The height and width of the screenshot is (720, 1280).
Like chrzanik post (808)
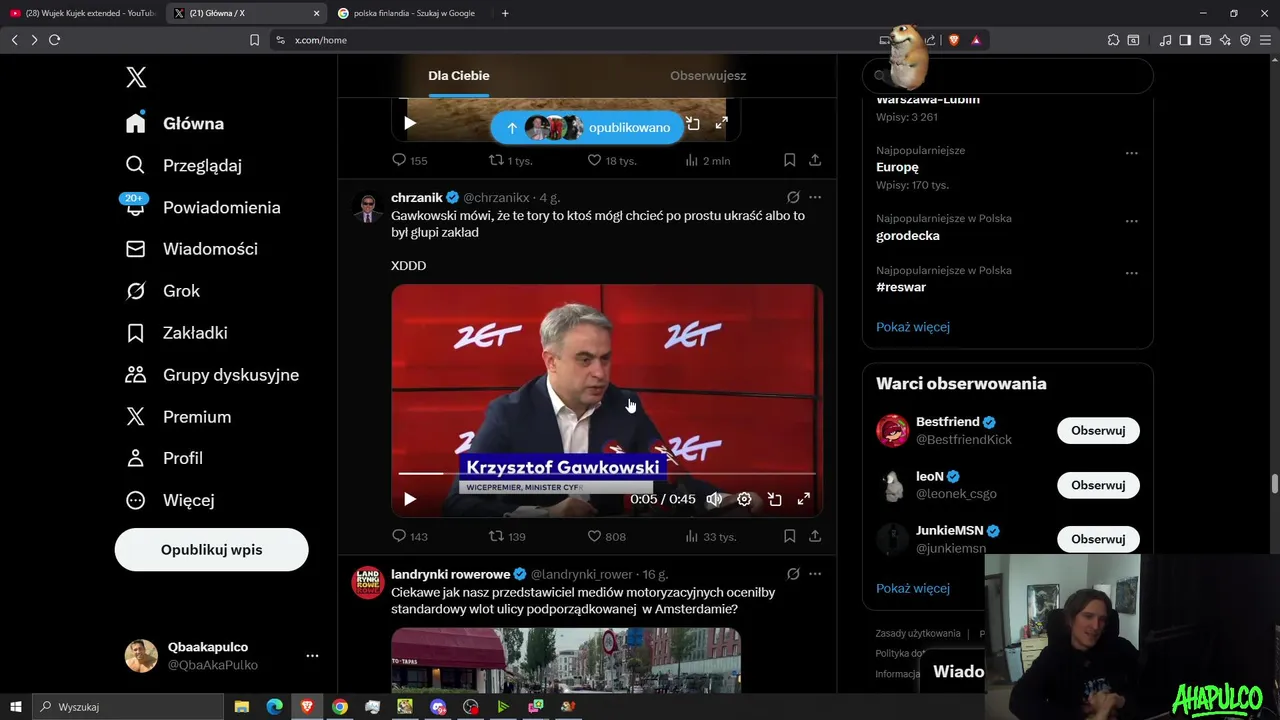point(606,536)
